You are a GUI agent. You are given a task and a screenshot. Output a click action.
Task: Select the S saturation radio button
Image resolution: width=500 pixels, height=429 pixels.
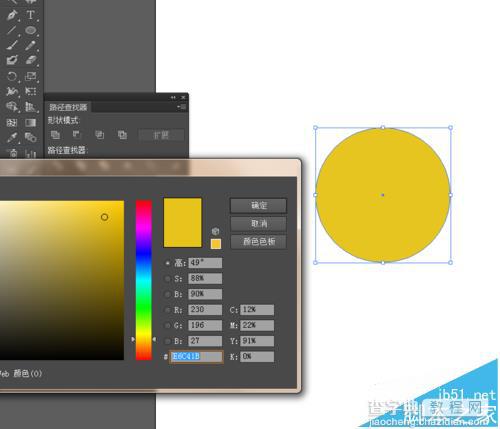tap(167, 279)
